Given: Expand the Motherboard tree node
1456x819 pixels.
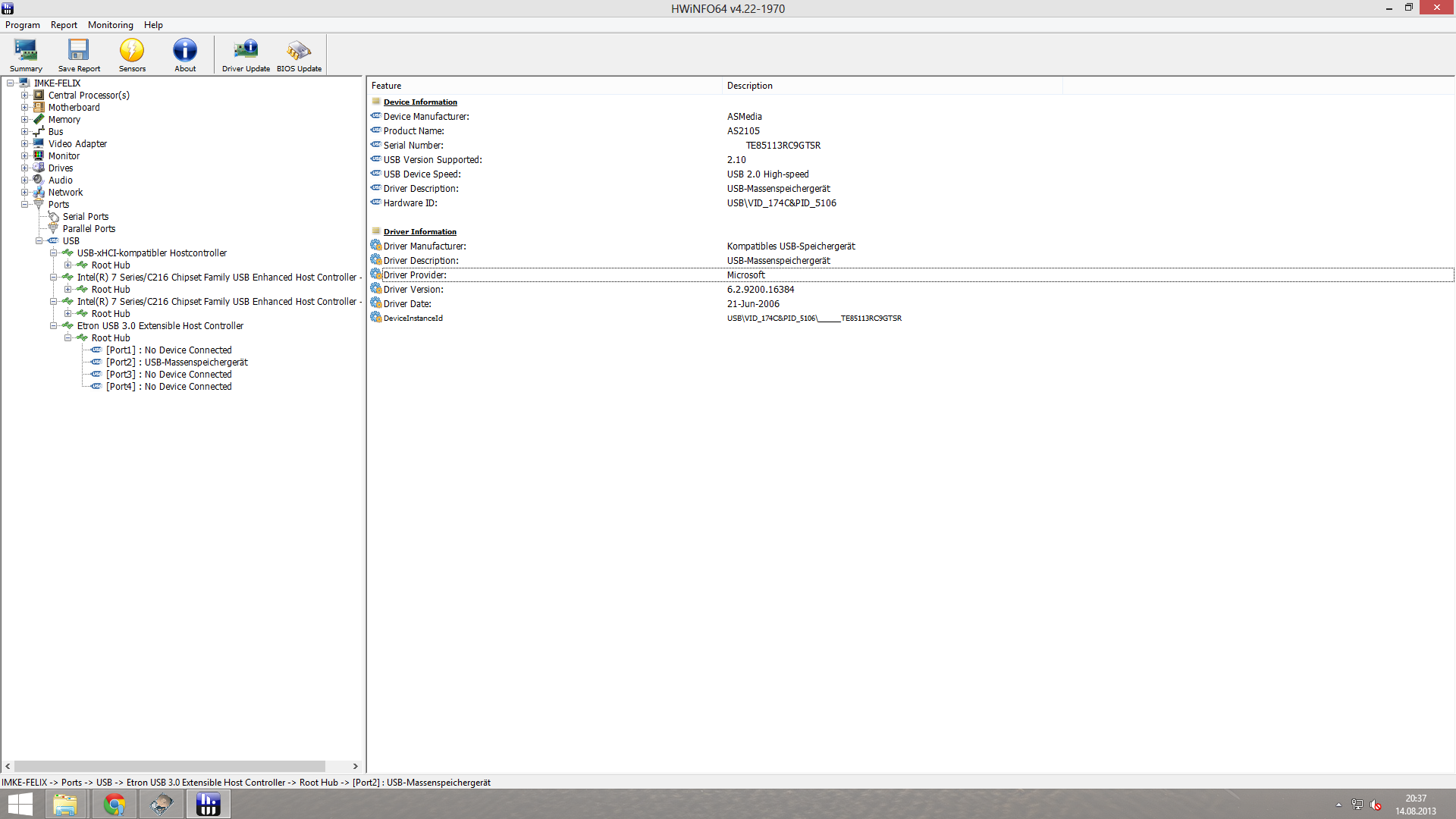Looking at the screenshot, I should pos(24,108).
